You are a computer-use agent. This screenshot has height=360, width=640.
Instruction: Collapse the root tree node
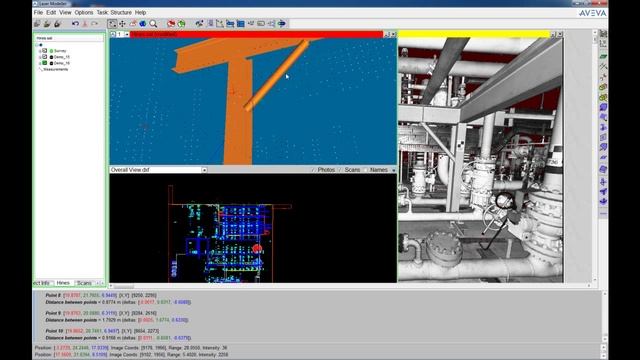(x=37, y=44)
